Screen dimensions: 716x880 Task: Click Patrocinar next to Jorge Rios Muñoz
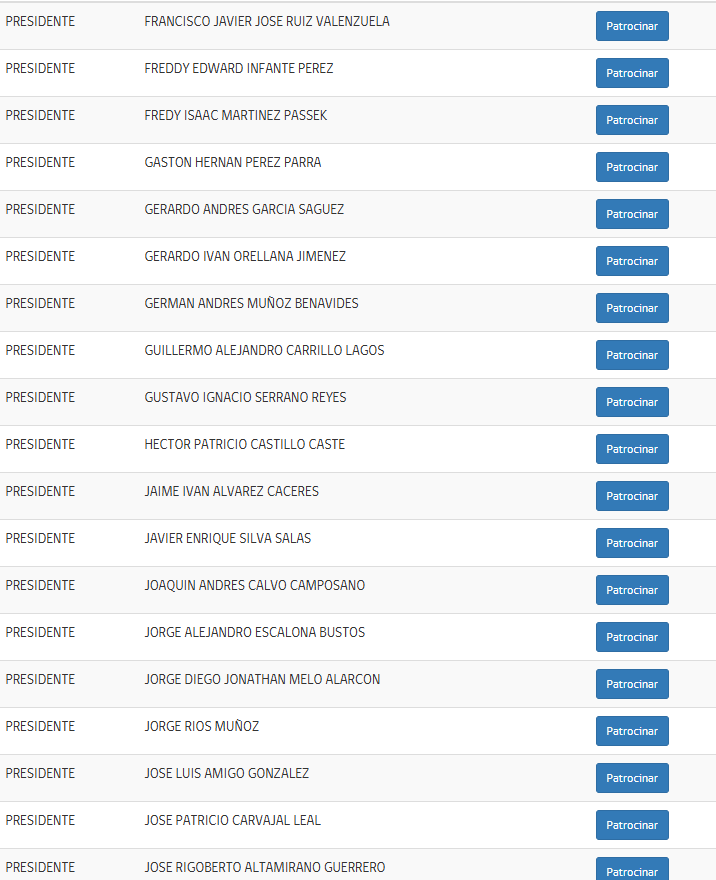pyautogui.click(x=632, y=731)
